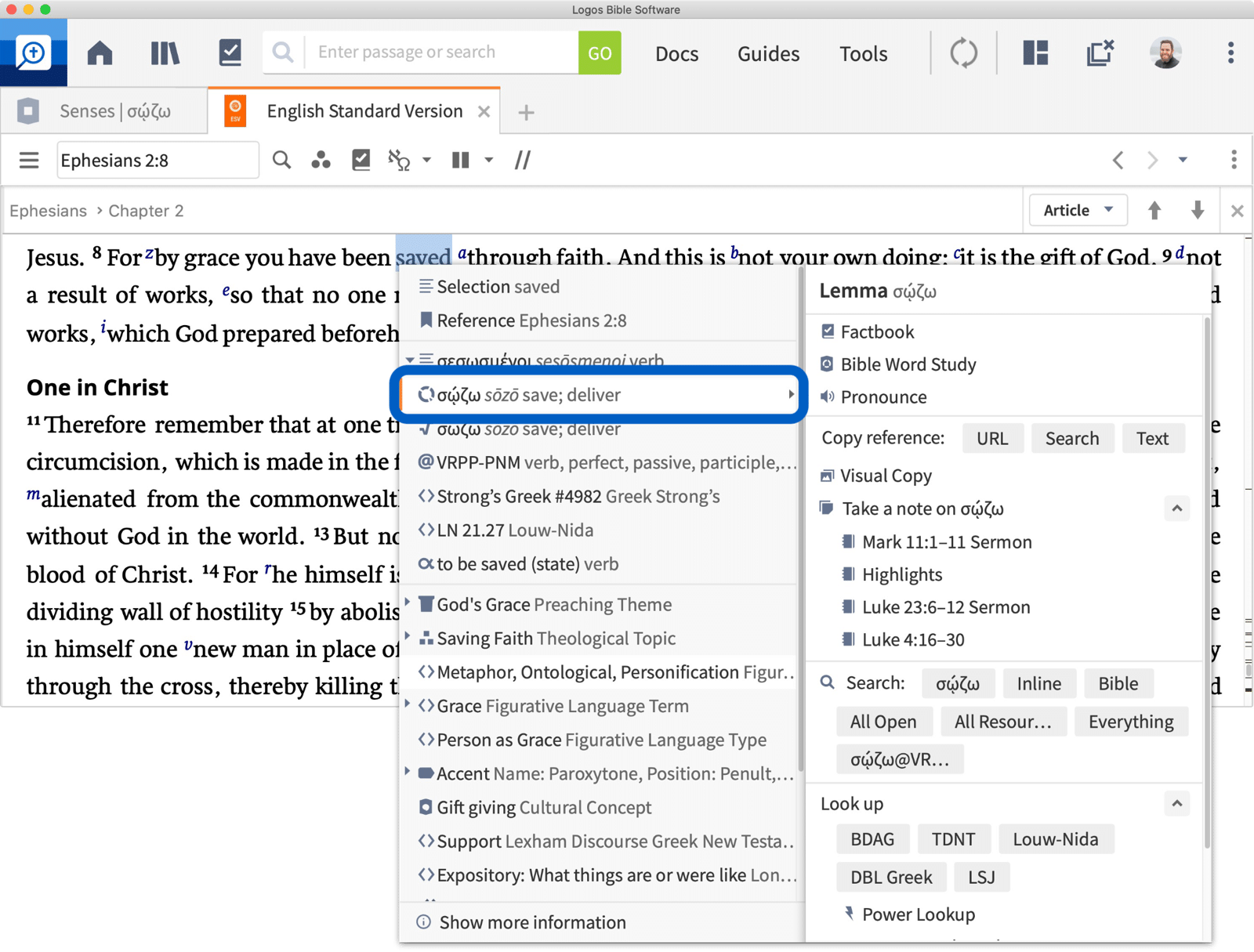Screen dimensions: 1254x952
Task: Look up in TDNT
Action: (953, 839)
